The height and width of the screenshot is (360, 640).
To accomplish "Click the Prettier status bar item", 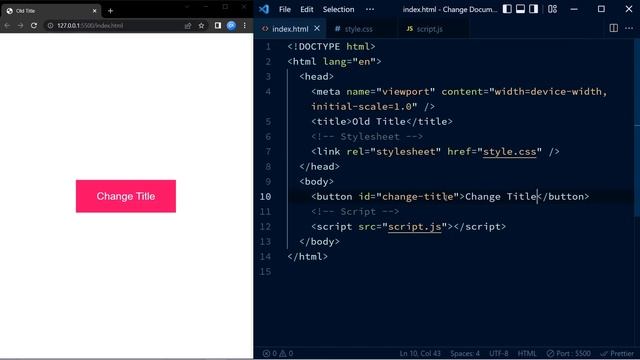I will [x=617, y=353].
